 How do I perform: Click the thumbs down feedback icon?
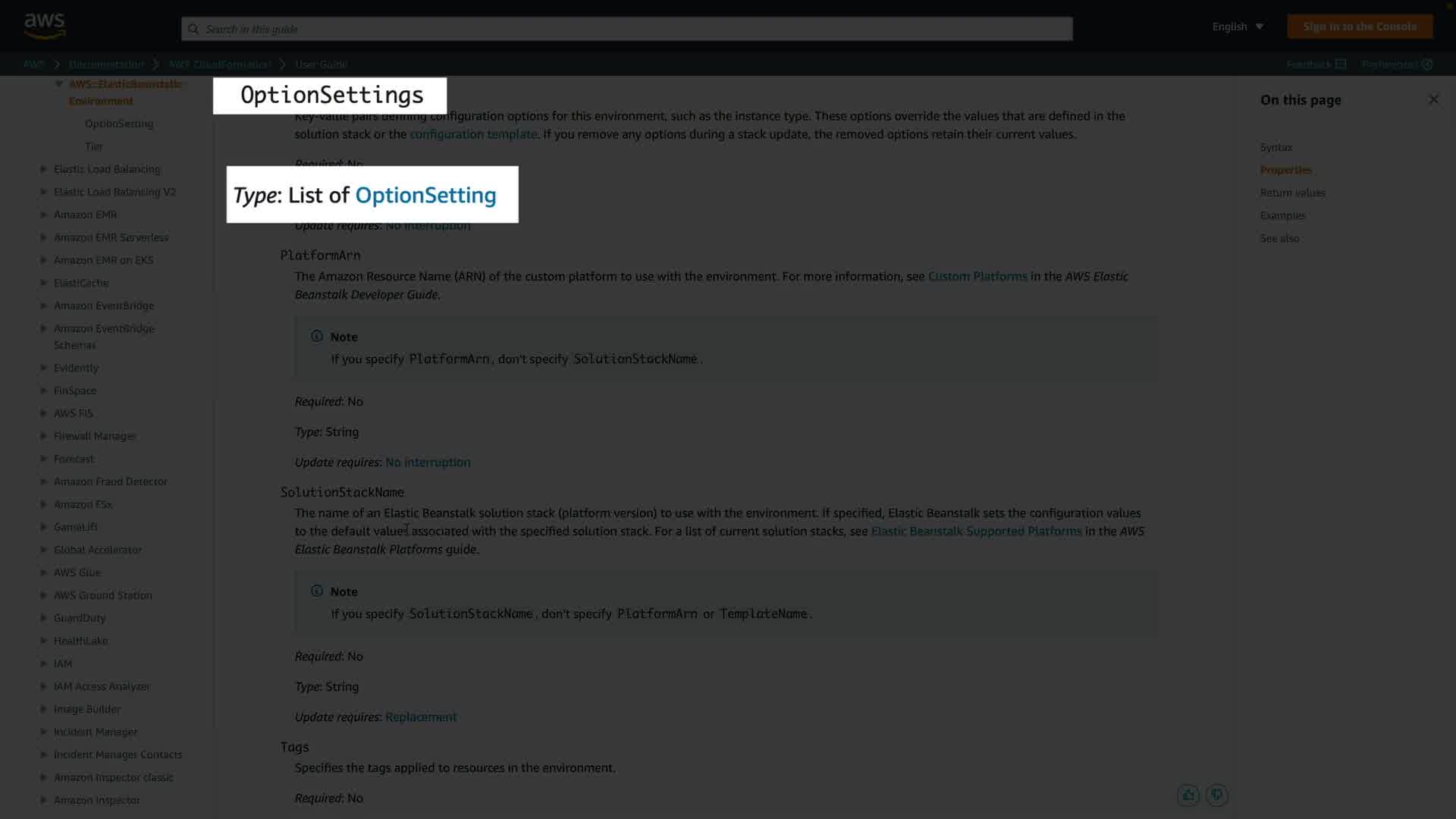[x=1217, y=795]
